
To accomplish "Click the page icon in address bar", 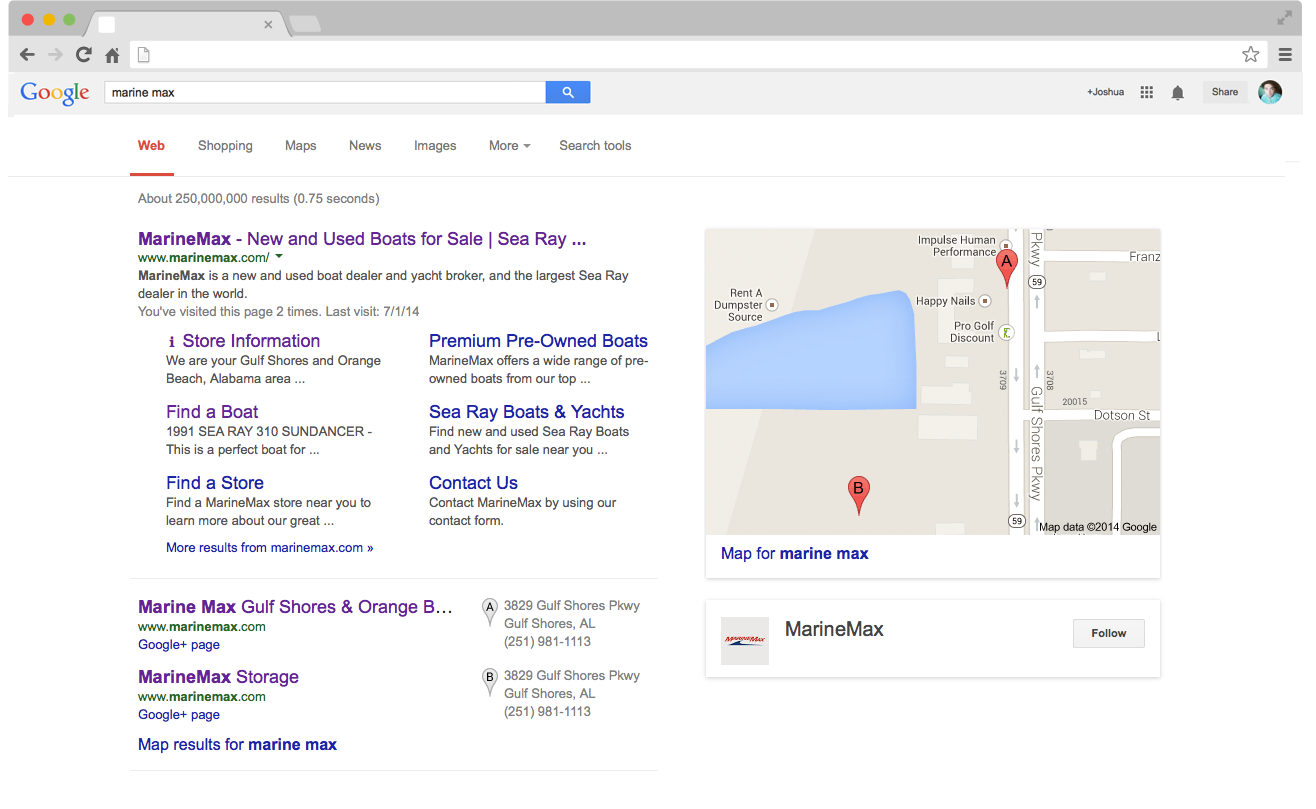I will 143,55.
